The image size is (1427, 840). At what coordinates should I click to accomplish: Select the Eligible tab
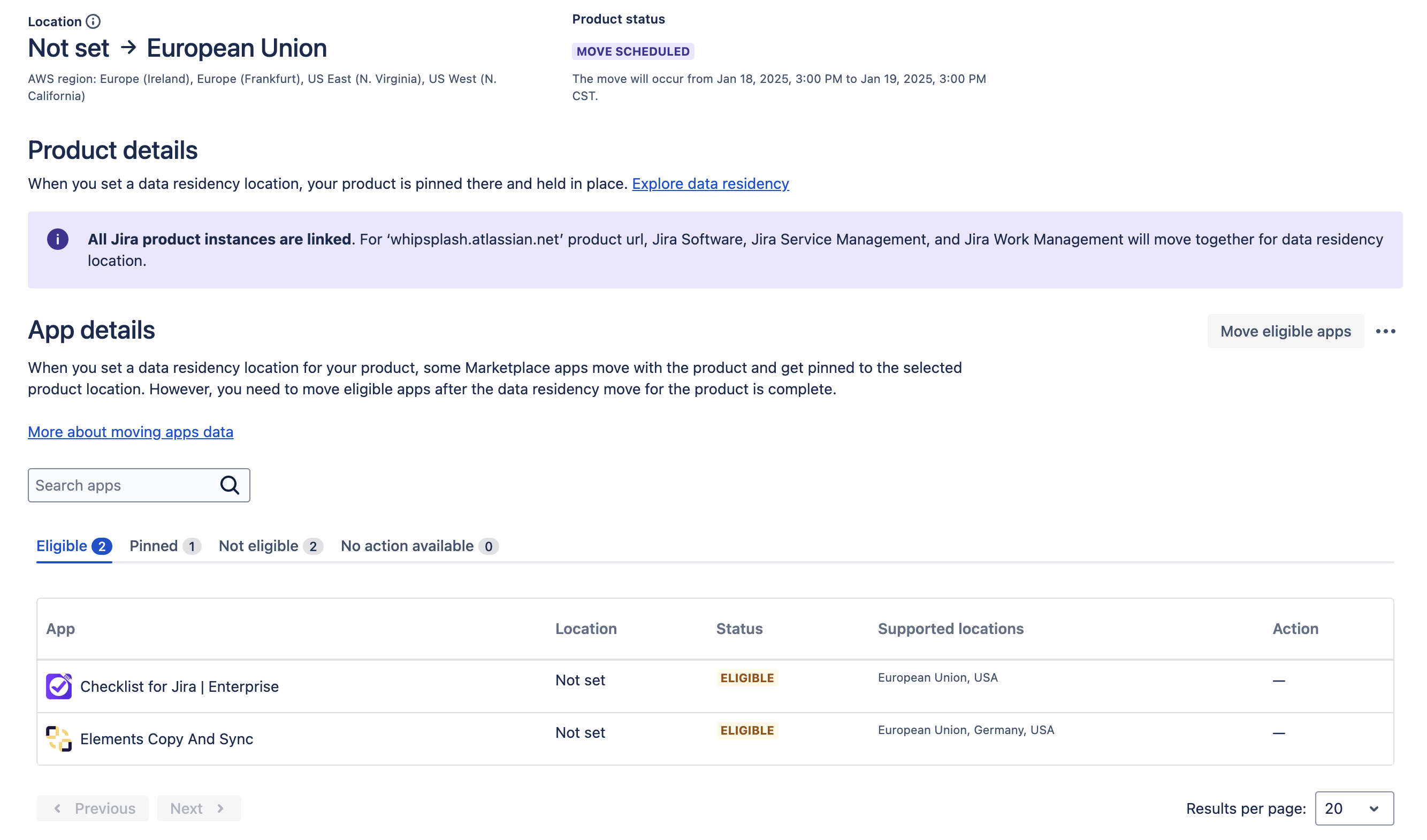click(74, 546)
